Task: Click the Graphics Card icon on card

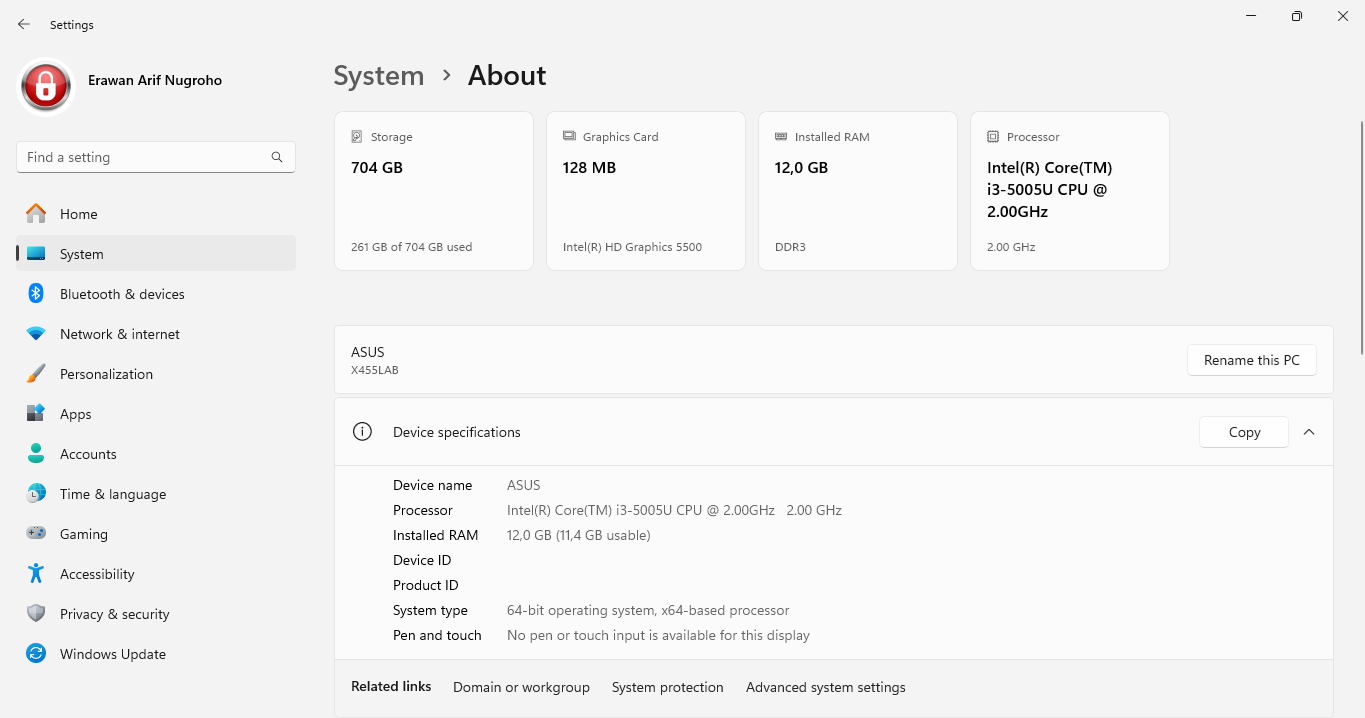Action: 569,137
